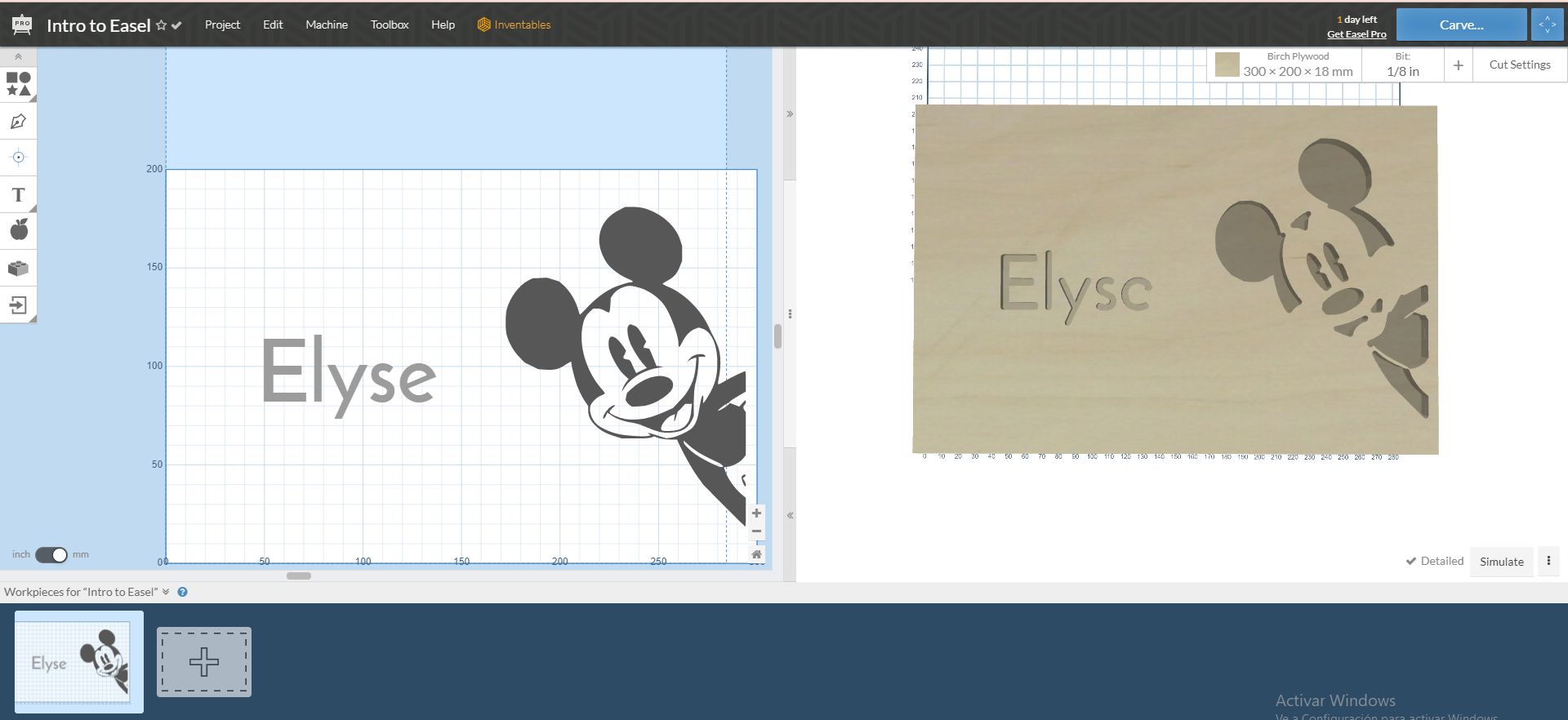Open preview options three-dot menu
Image resolution: width=1568 pixels, height=720 pixels.
click(1548, 561)
